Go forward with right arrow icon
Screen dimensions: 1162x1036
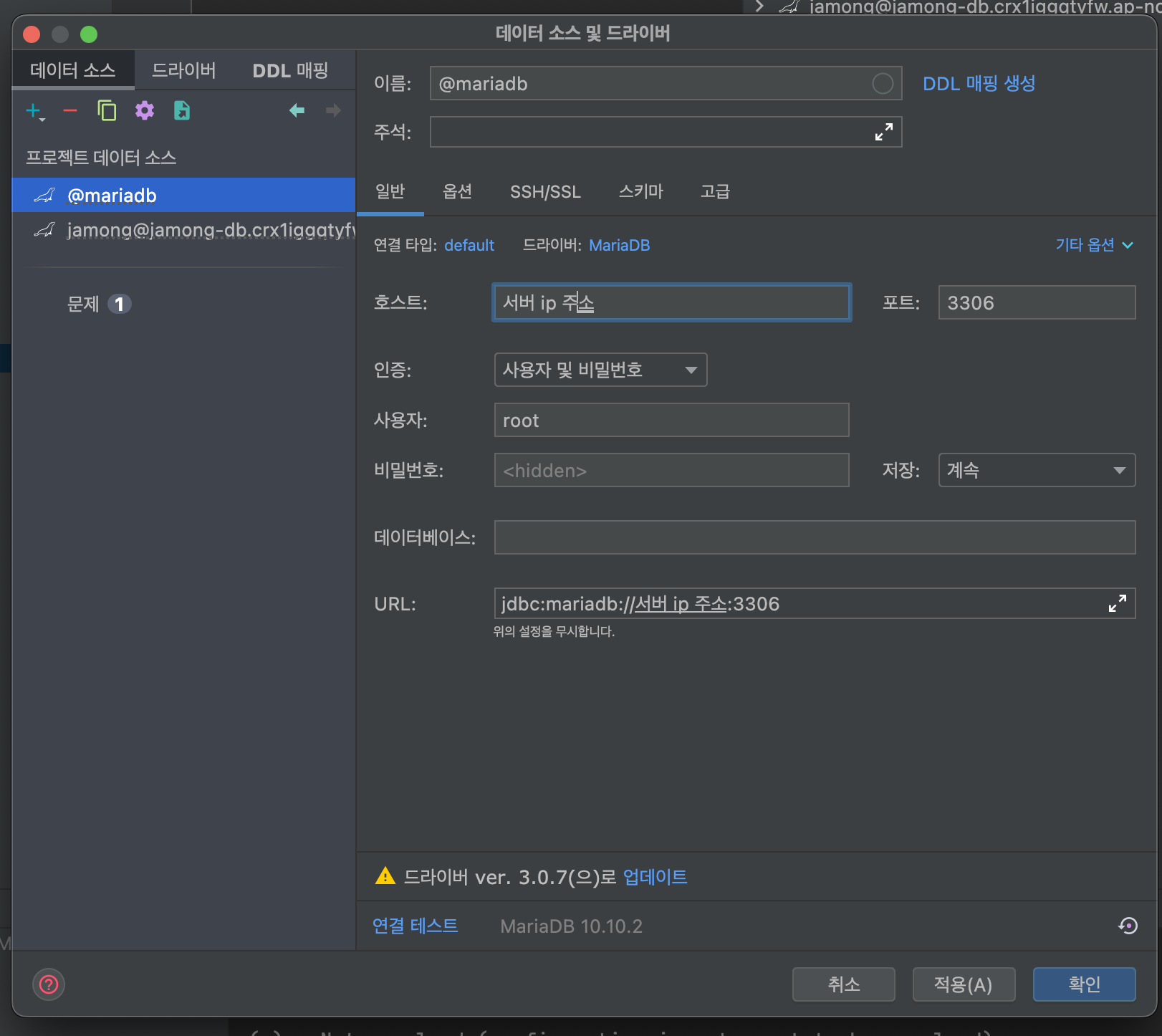pyautogui.click(x=333, y=110)
